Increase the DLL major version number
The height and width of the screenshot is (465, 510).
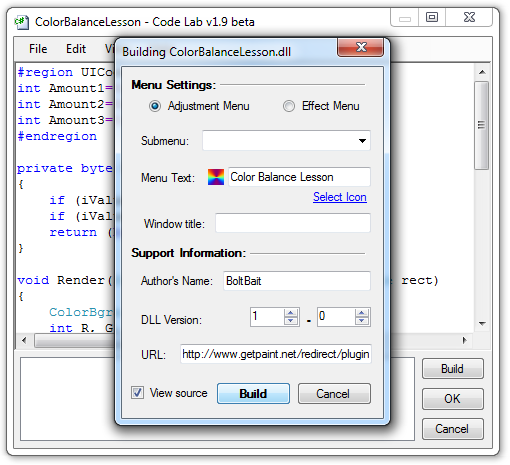tap(291, 313)
